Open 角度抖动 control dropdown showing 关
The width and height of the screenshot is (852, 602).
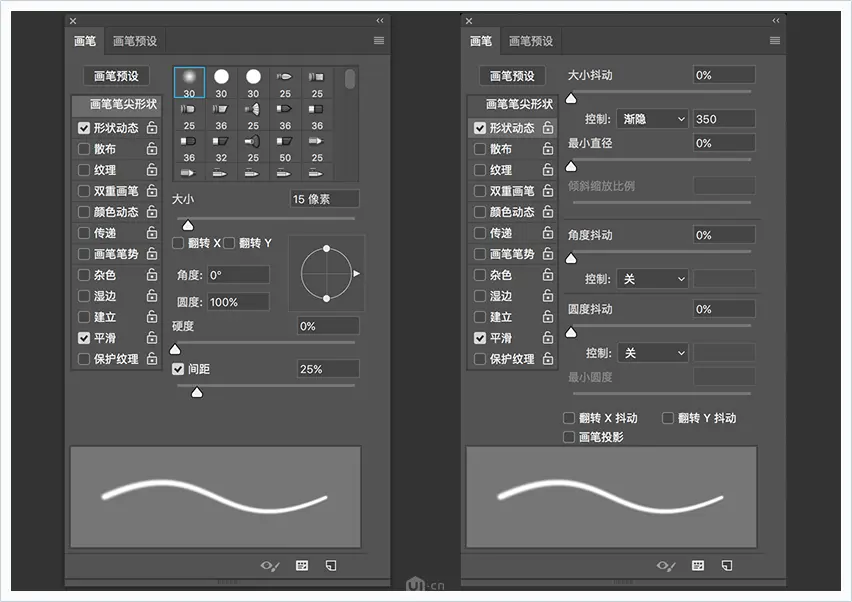pyautogui.click(x=653, y=279)
